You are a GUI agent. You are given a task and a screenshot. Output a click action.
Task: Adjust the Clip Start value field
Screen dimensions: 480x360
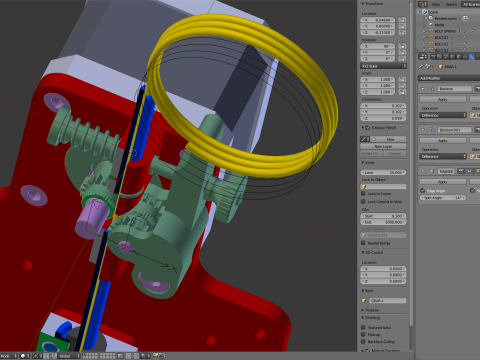click(x=384, y=216)
